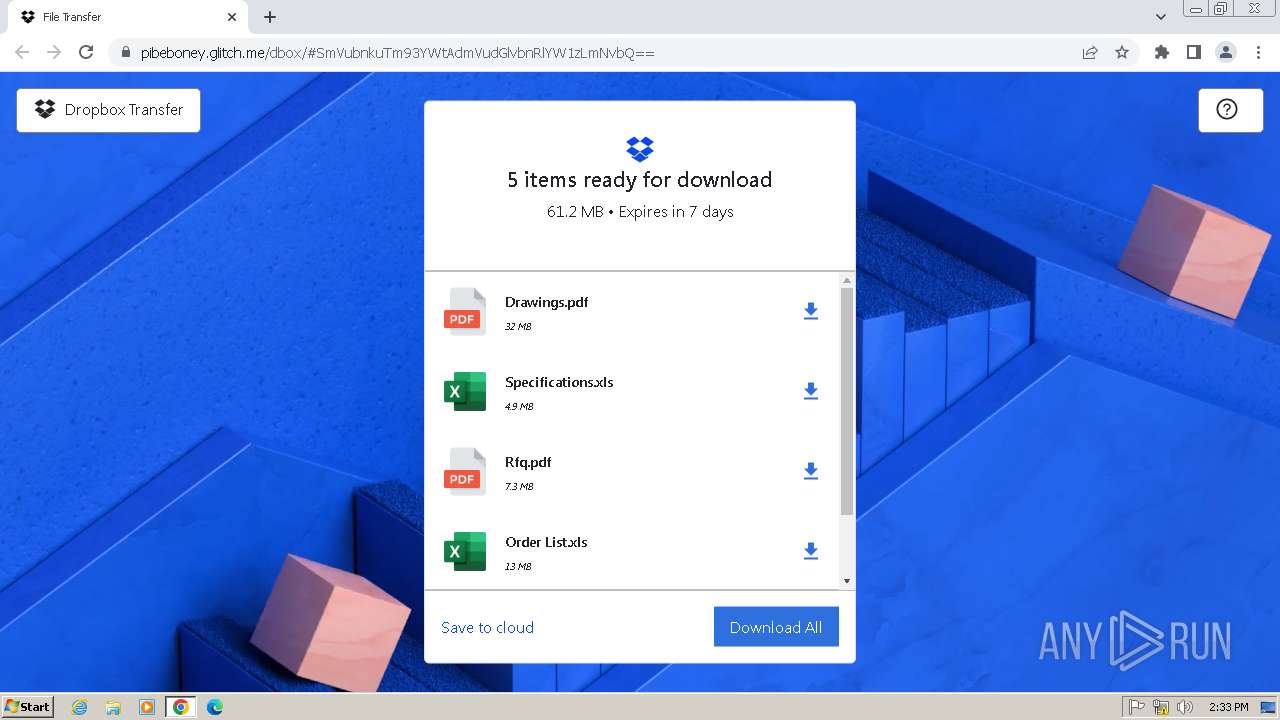Close the File Transfer tab
This screenshot has width=1280, height=720.
pos(232,17)
